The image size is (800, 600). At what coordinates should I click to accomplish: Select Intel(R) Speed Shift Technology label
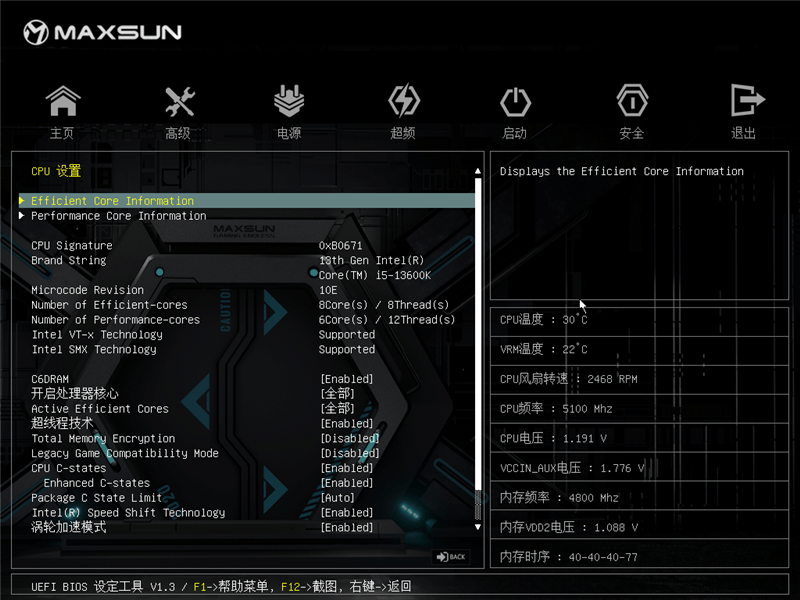(x=128, y=512)
